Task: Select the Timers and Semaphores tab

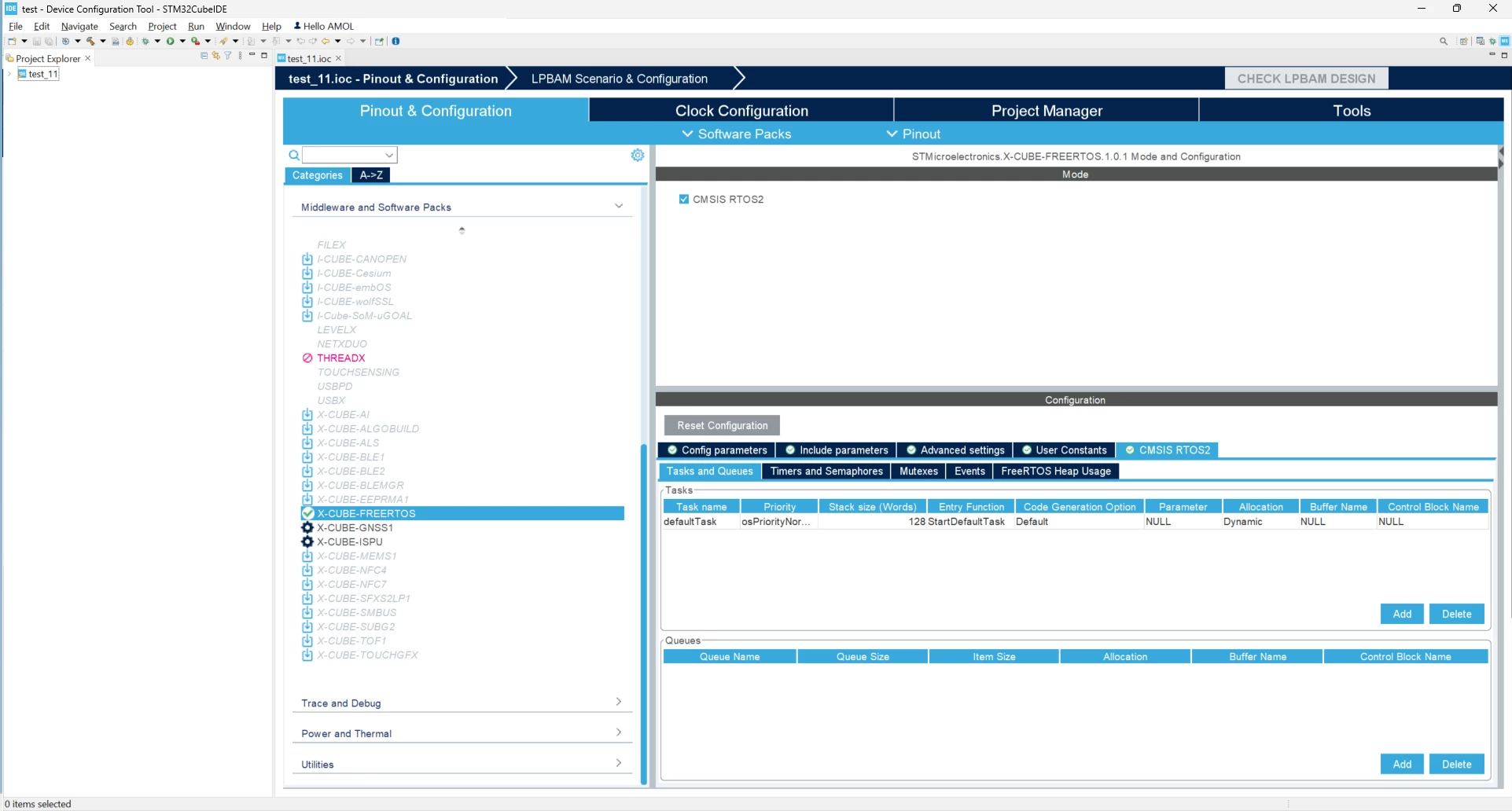Action: (x=826, y=472)
